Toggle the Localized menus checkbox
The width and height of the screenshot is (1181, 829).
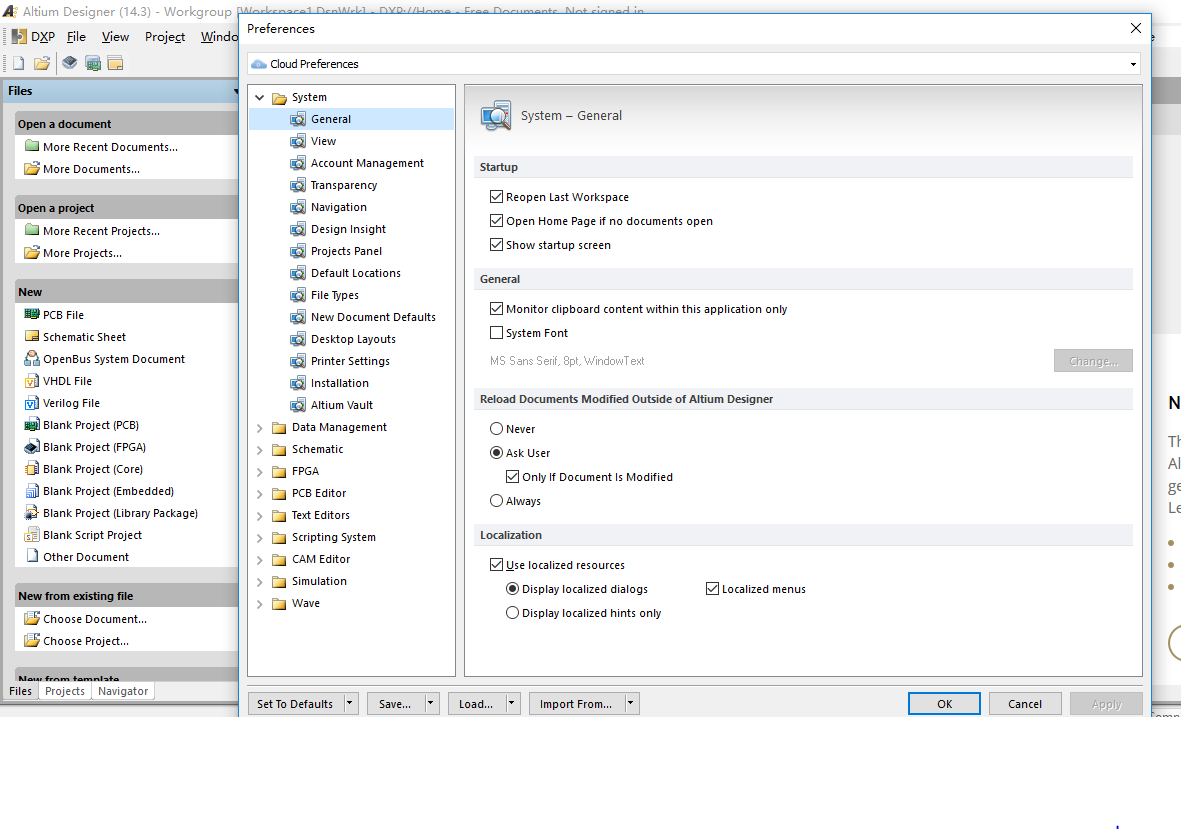coord(713,589)
